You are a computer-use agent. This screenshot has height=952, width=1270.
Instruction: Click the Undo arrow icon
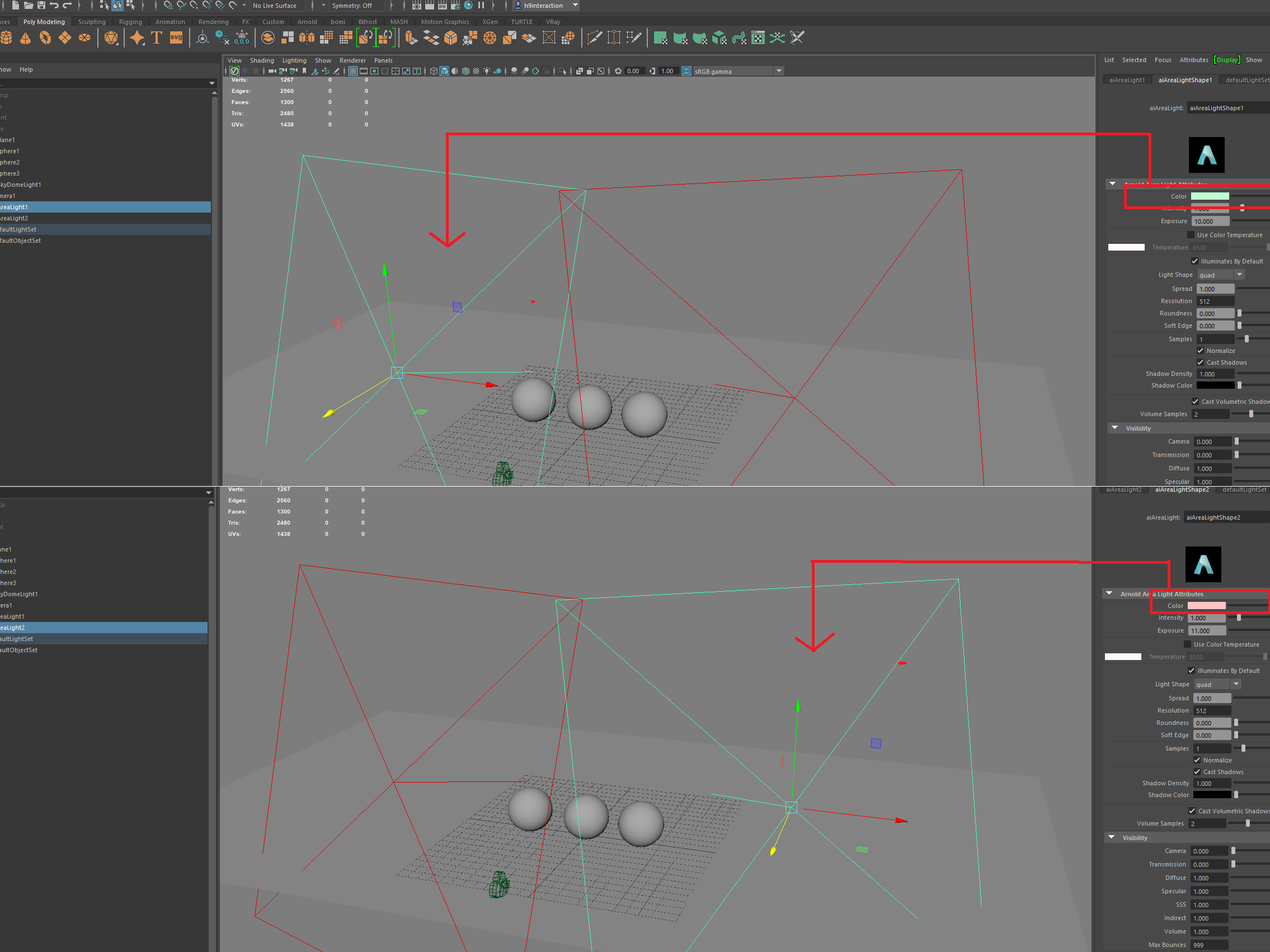coord(54,5)
